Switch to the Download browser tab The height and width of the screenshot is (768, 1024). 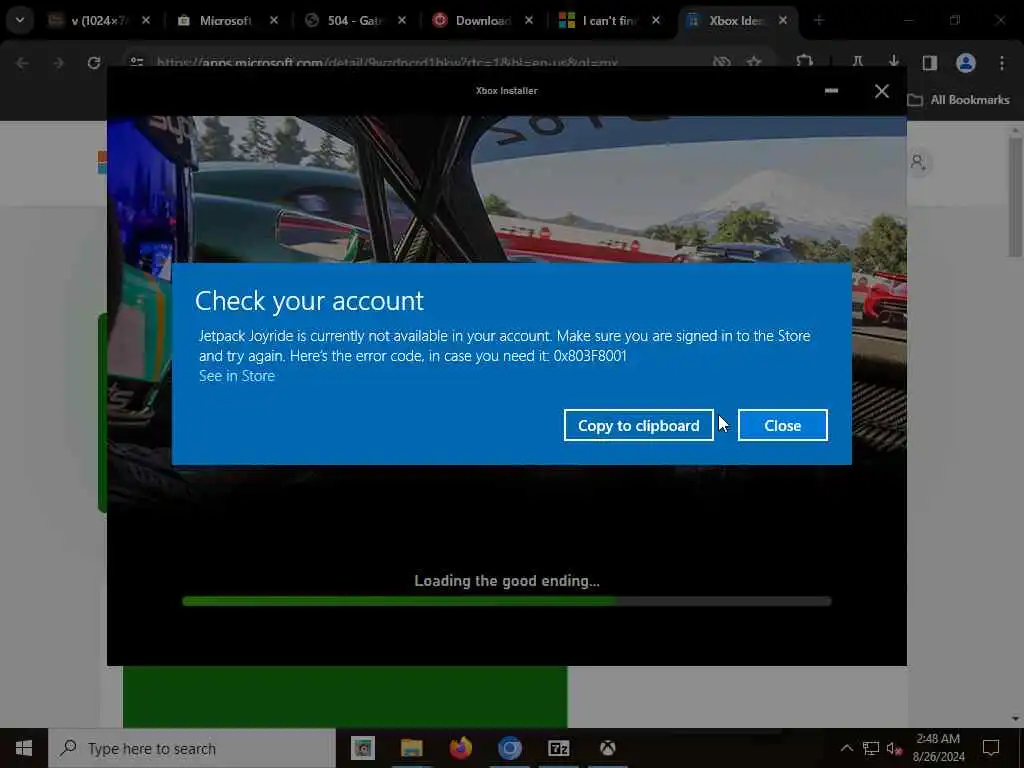(483, 21)
